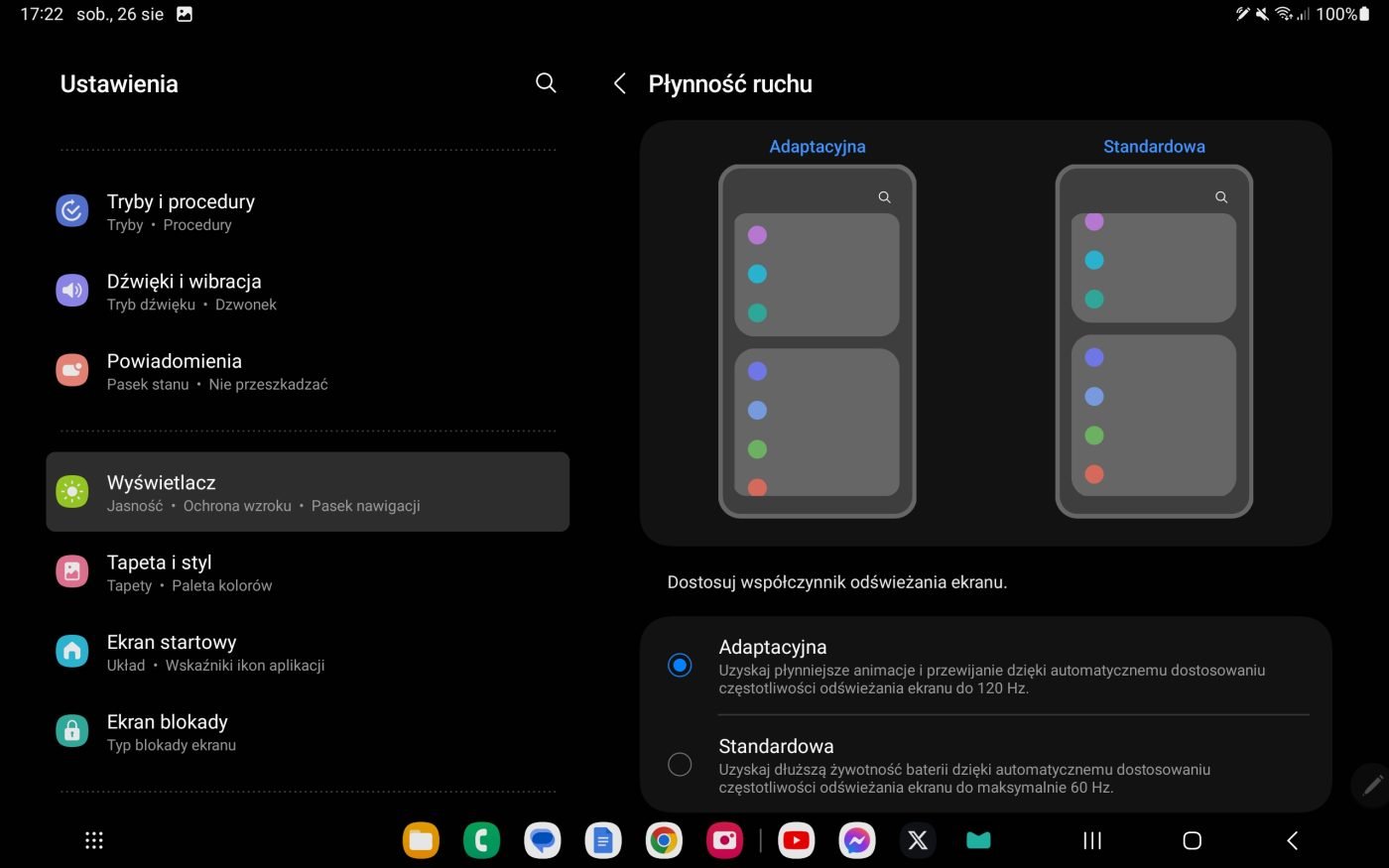Tap the Ustawienia heading
Viewport: 1389px width, 868px height.
point(119,83)
